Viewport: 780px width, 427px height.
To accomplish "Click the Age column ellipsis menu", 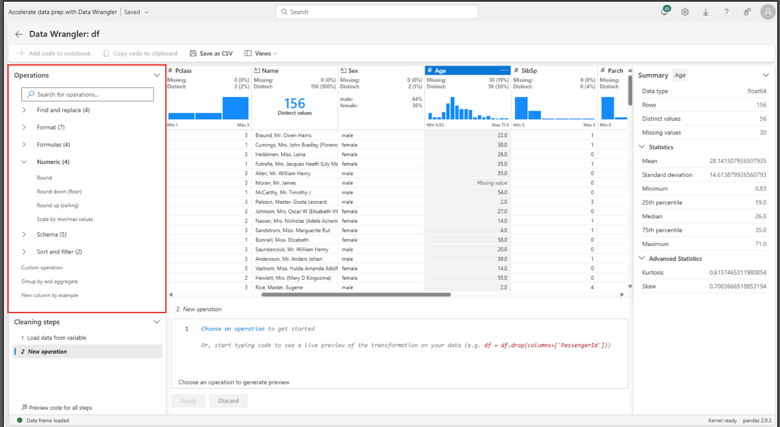I will coord(503,71).
